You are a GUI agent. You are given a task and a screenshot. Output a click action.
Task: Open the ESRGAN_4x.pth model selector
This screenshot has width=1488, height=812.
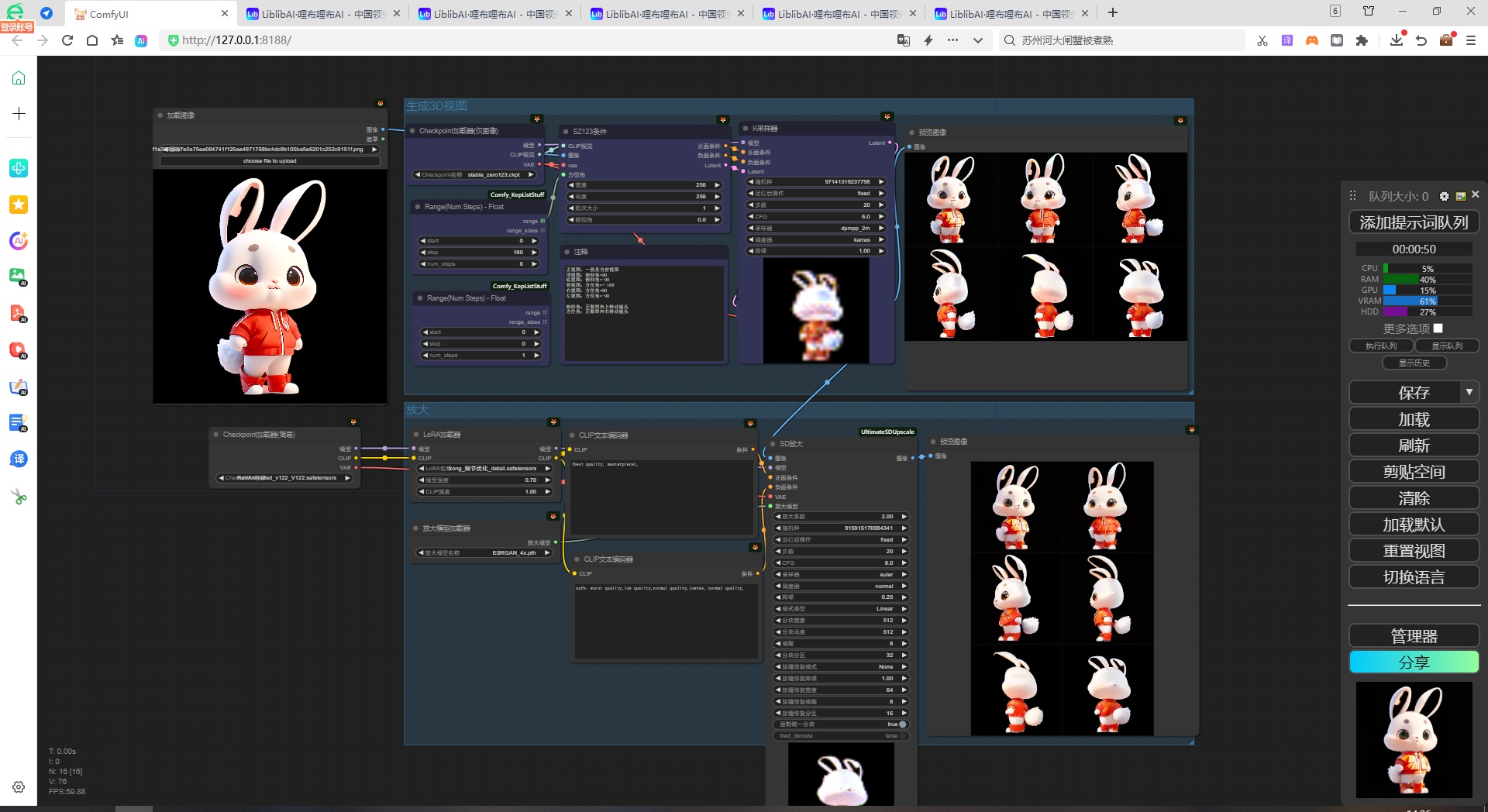click(x=484, y=553)
